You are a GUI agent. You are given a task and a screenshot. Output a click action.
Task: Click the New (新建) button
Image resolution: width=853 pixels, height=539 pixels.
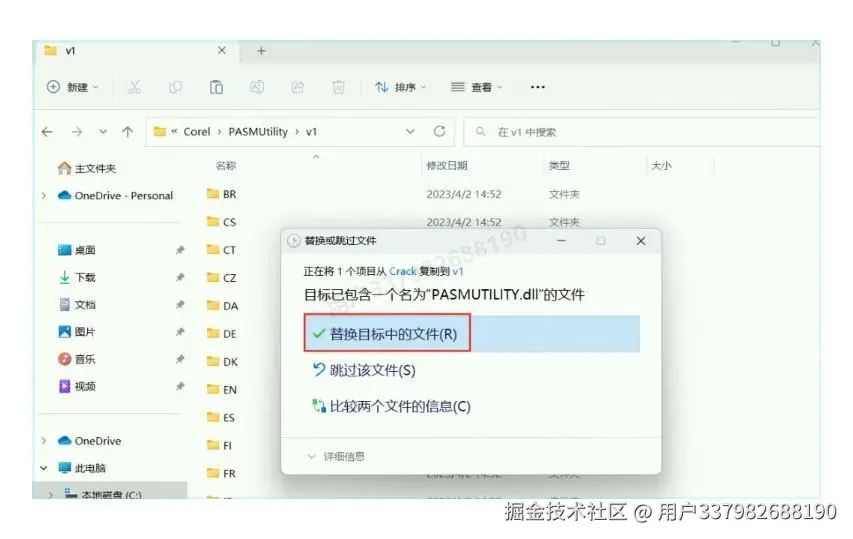(72, 87)
